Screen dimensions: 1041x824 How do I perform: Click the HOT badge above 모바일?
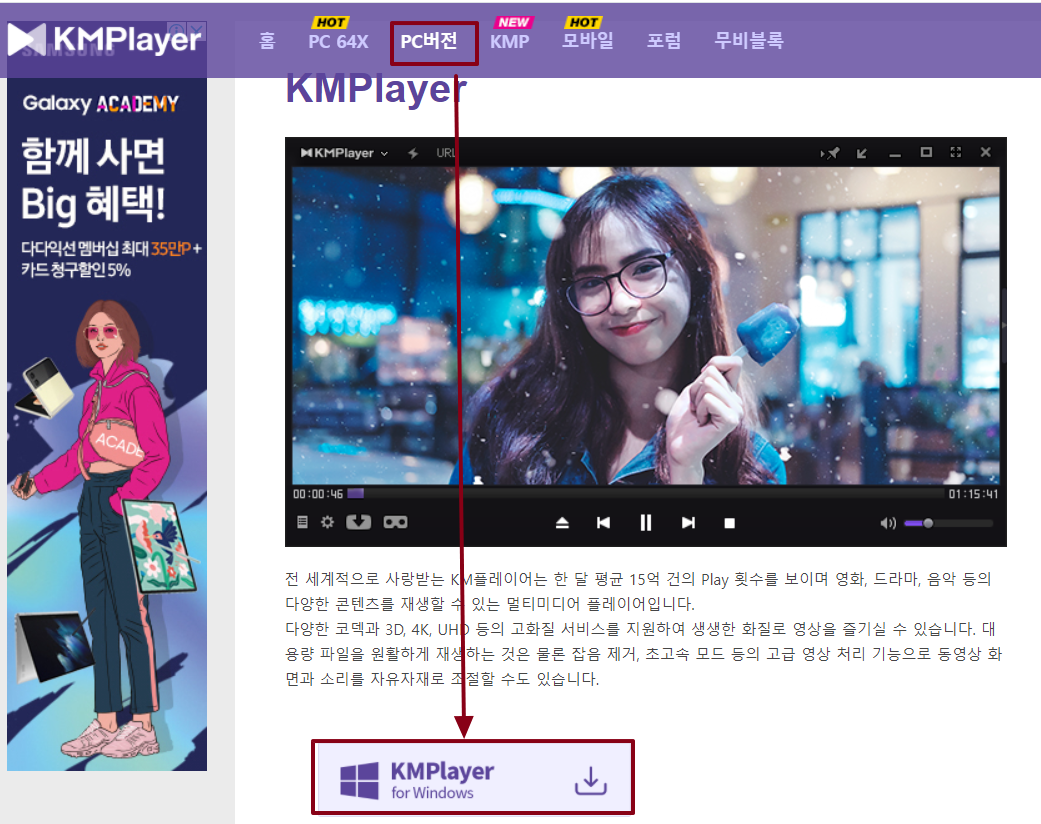(x=584, y=23)
